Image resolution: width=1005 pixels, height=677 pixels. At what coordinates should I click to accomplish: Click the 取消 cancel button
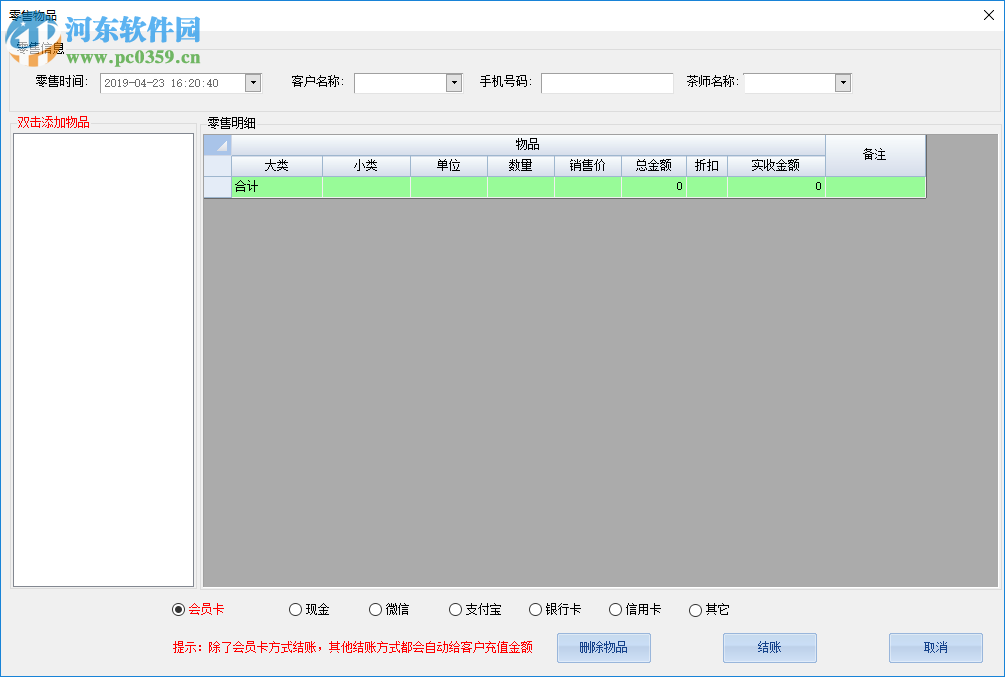point(936,647)
